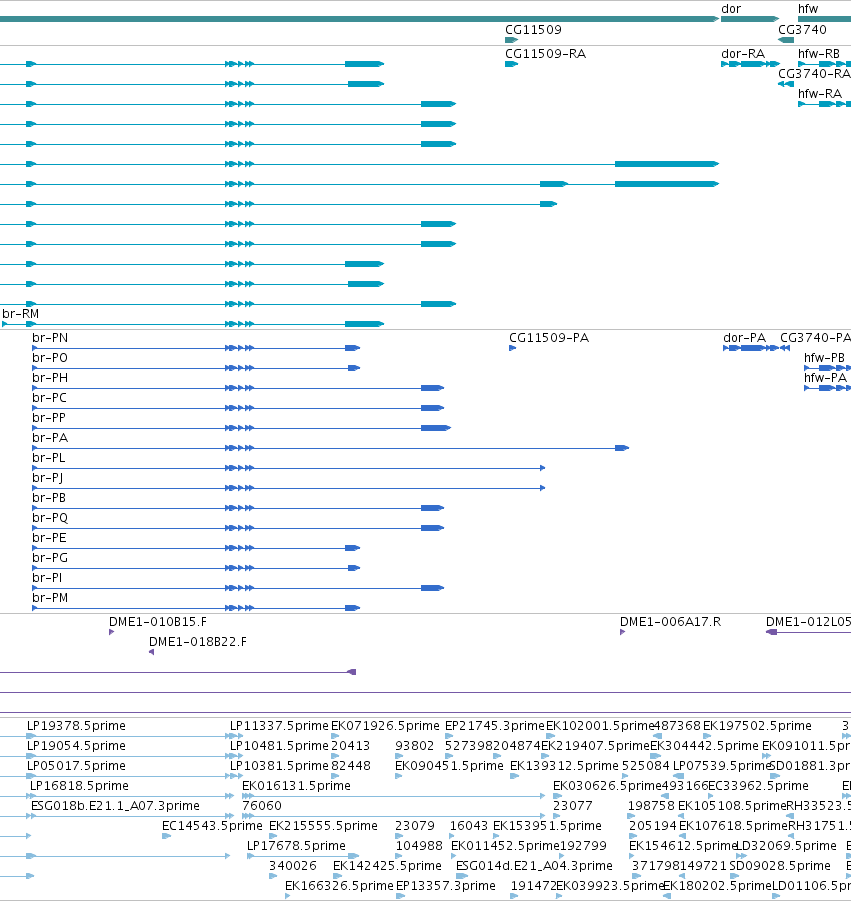Select transcript CG11509-RA

click(x=545, y=54)
